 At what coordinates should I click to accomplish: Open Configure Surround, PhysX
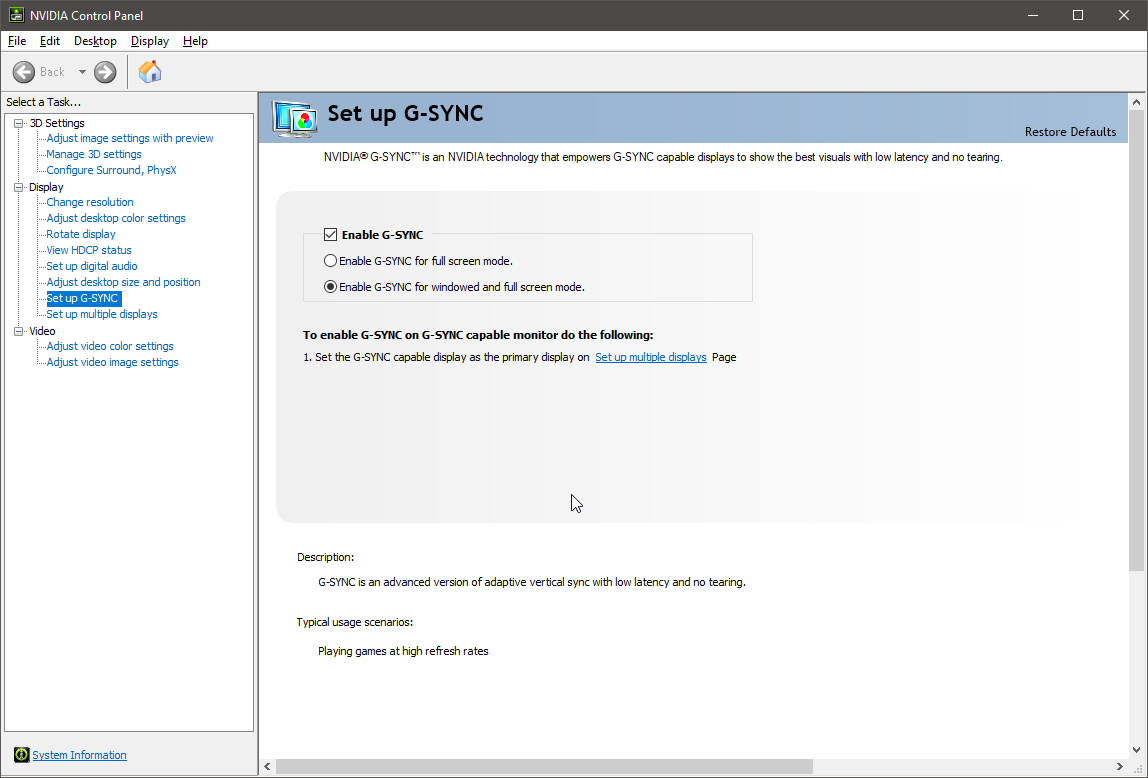click(x=111, y=171)
